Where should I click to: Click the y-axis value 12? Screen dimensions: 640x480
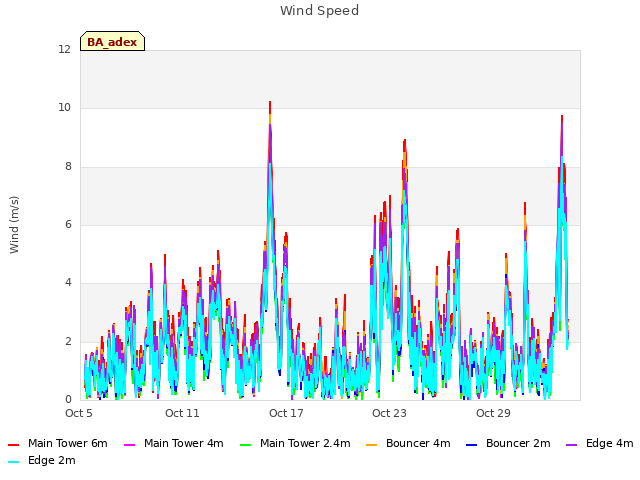64,49
